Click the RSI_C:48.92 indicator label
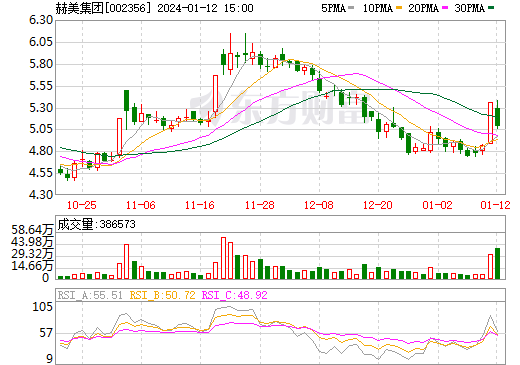Viewport: 520px width, 365px height. coord(235,295)
